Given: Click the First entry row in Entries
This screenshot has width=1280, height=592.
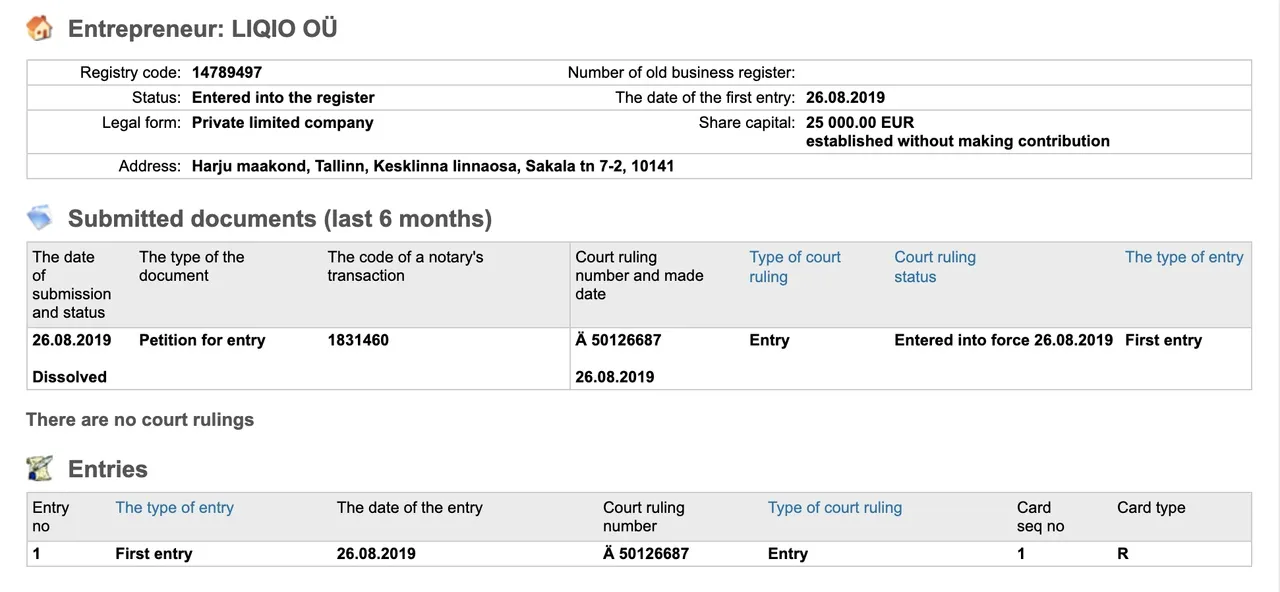Looking at the screenshot, I should pyautogui.click(x=639, y=554).
